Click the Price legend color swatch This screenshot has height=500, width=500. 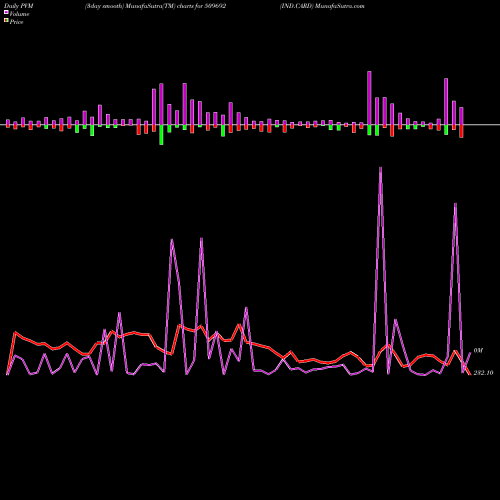[6, 20]
